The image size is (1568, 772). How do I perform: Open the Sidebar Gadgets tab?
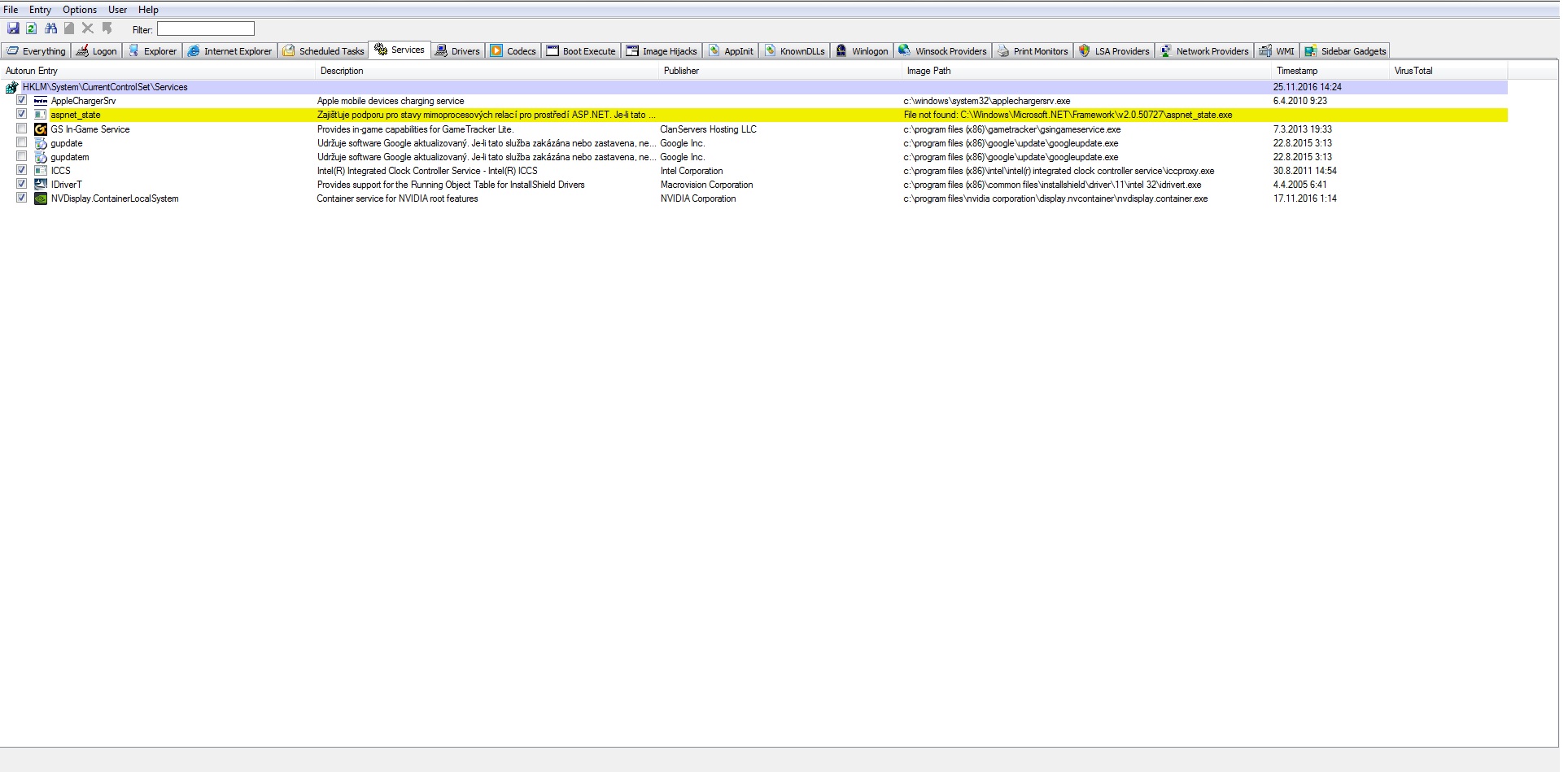[x=1345, y=51]
